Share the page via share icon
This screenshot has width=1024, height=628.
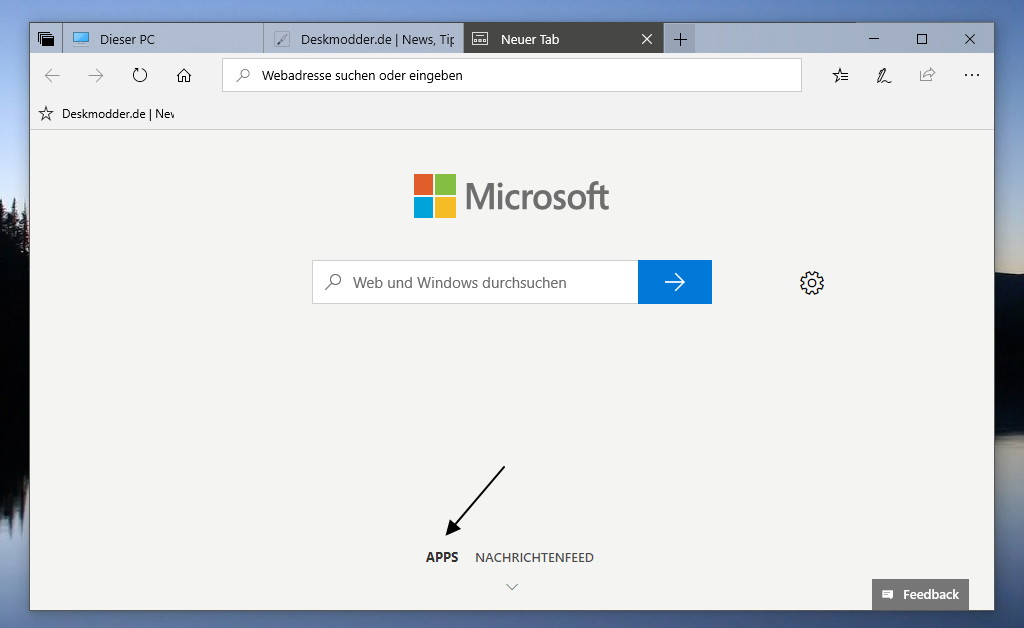(927, 76)
